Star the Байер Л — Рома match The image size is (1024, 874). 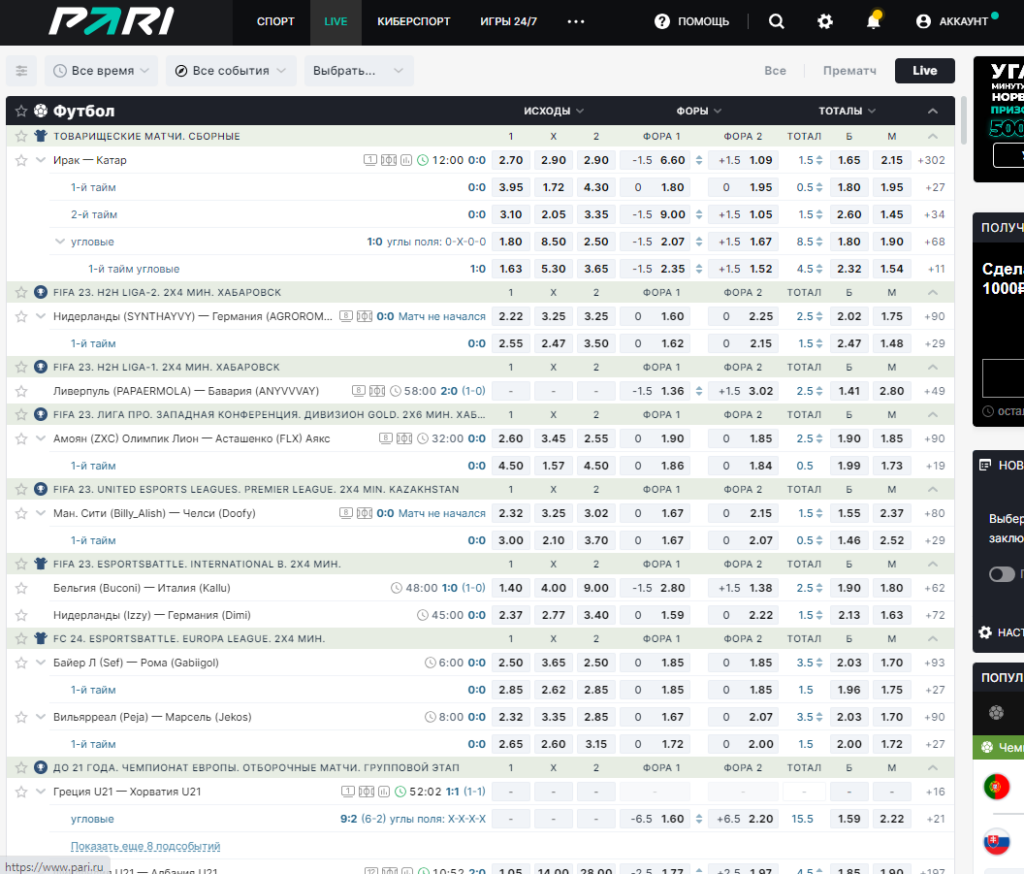(21, 663)
